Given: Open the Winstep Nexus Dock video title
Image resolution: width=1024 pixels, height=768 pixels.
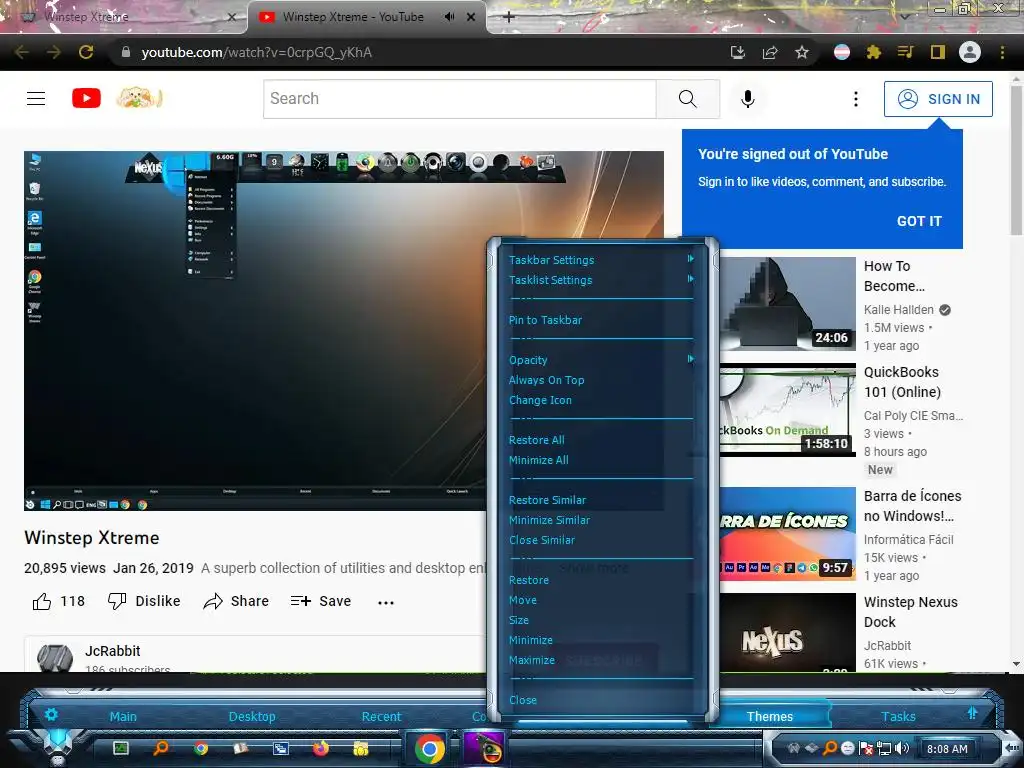Looking at the screenshot, I should pyautogui.click(x=910, y=612).
